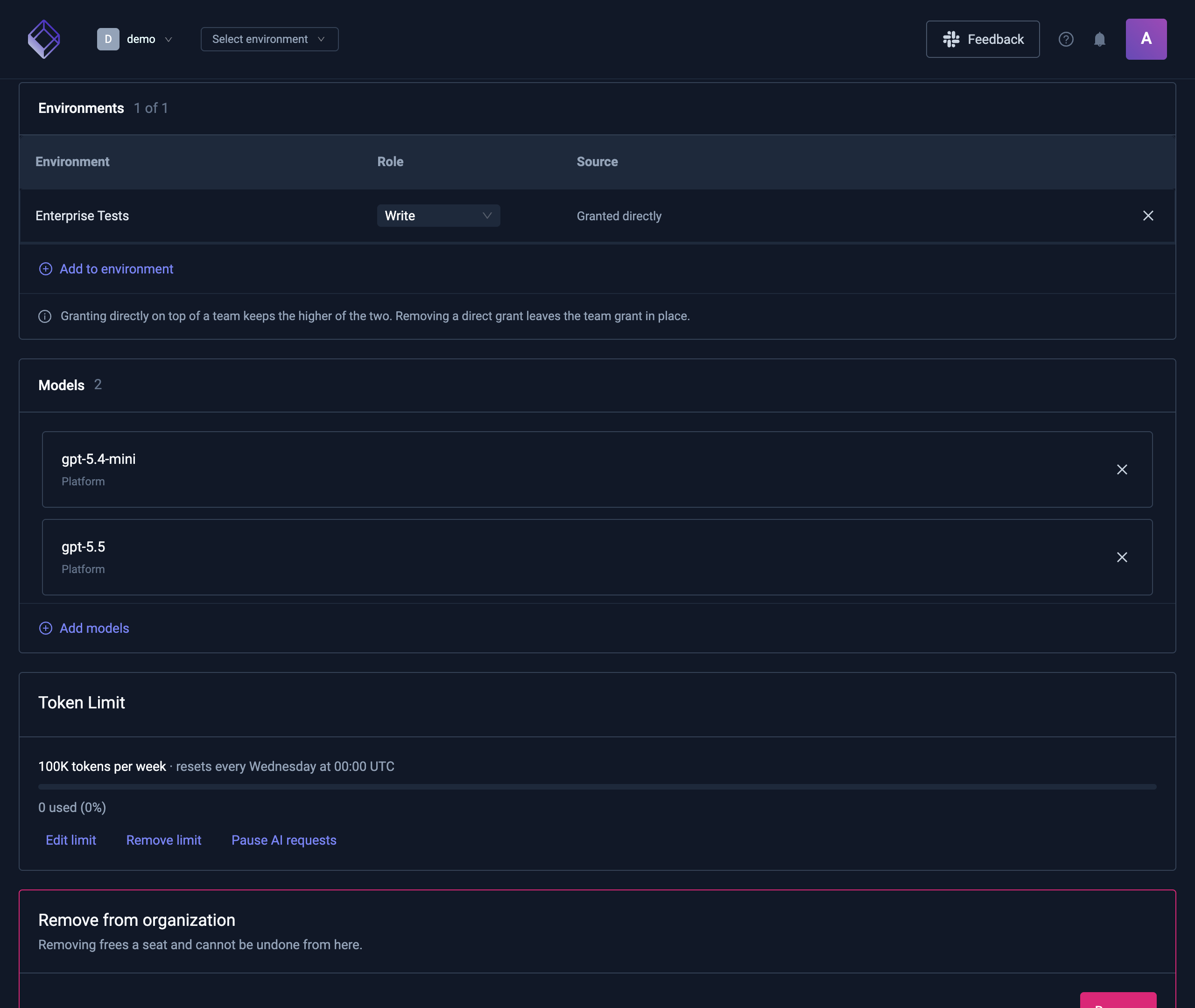This screenshot has width=1195, height=1008.
Task: Remove the gpt-5.4-mini model
Action: (x=1122, y=469)
